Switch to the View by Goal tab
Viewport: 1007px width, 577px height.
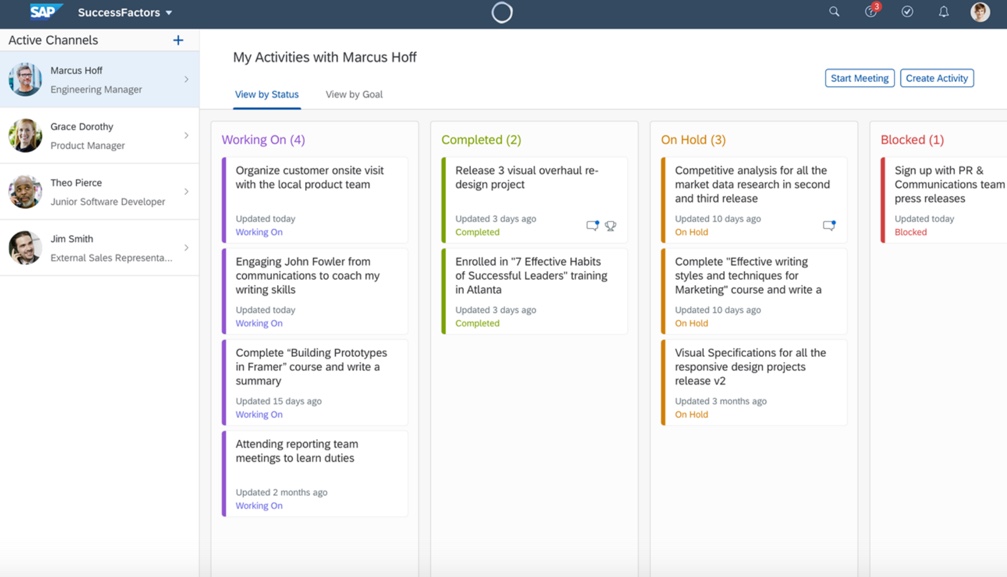352,94
